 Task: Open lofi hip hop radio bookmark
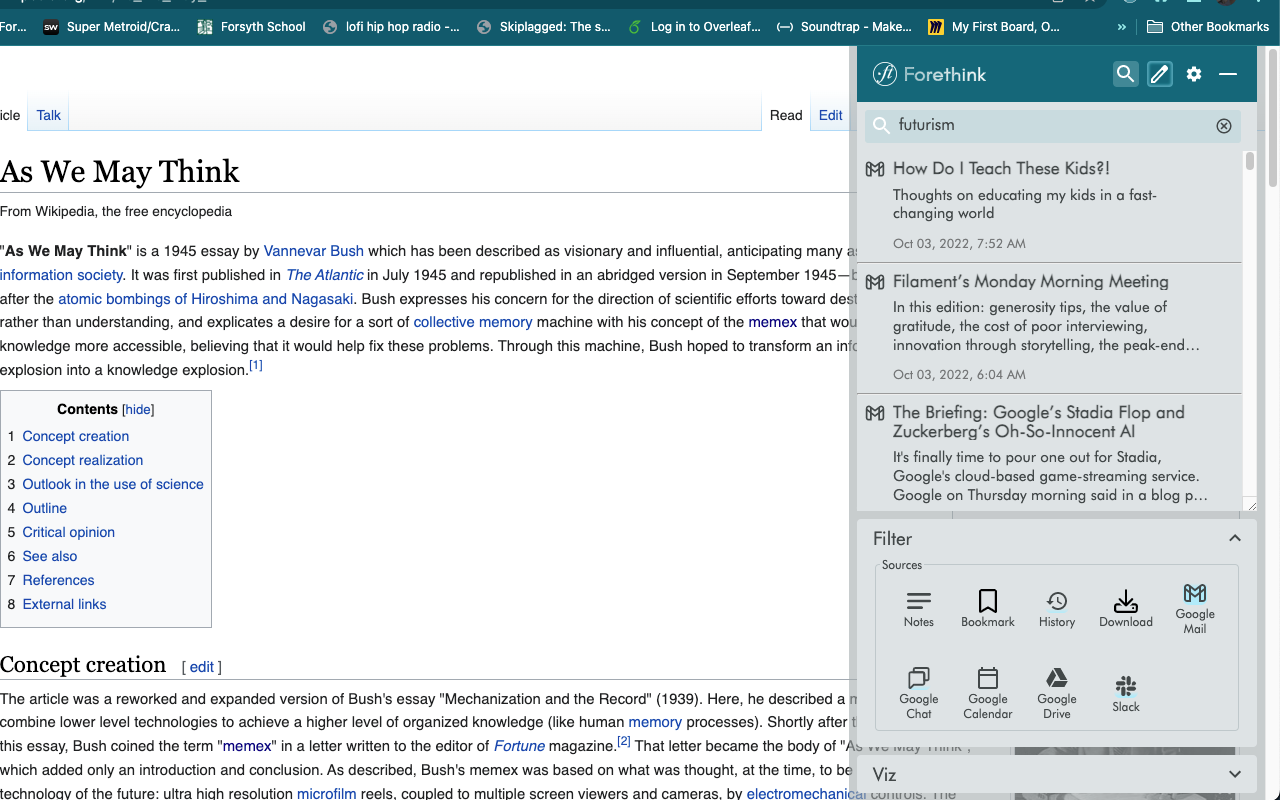point(391,27)
